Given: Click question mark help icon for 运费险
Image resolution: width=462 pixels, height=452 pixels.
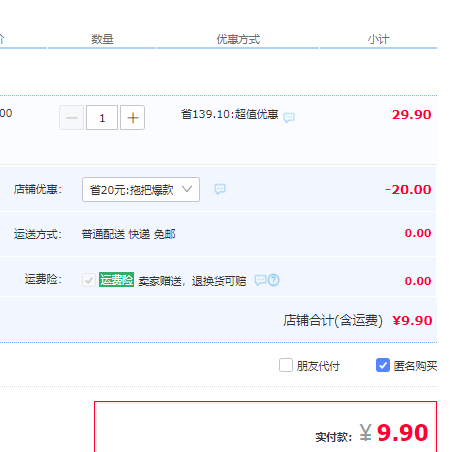Looking at the screenshot, I should click(x=274, y=280).
